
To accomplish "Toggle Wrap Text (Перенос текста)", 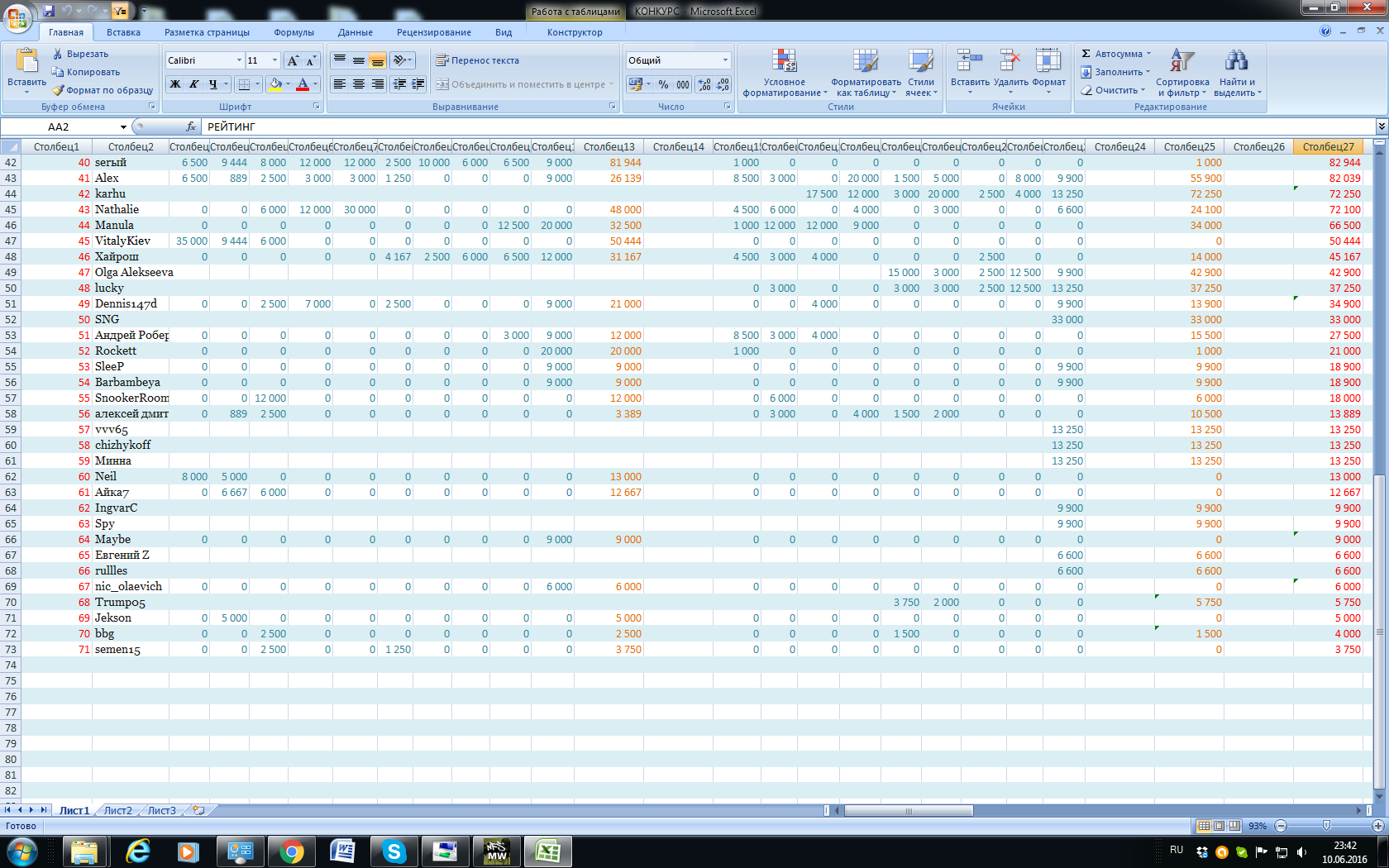I will point(478,60).
